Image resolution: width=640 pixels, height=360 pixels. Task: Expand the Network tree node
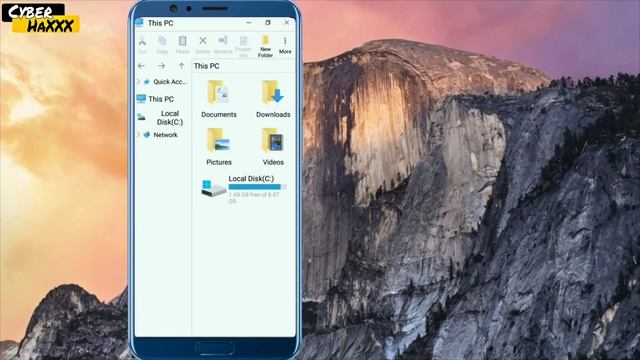tap(138, 134)
